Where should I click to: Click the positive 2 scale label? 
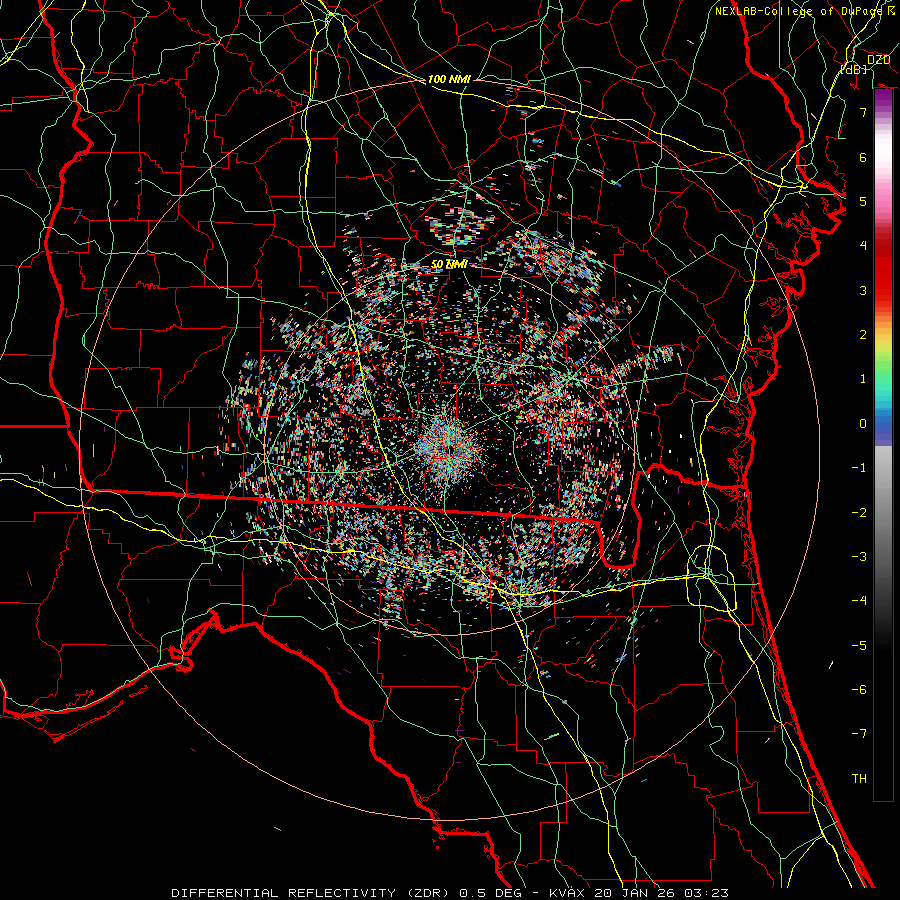pos(863,335)
